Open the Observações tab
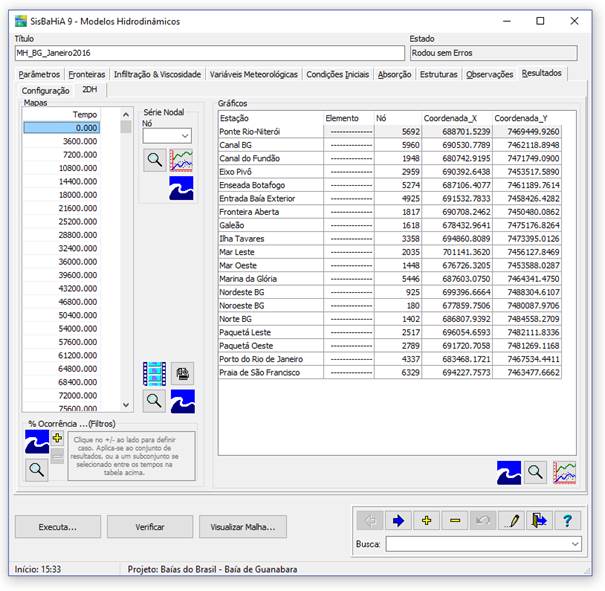The width and height of the screenshot is (605, 591). tap(490, 74)
